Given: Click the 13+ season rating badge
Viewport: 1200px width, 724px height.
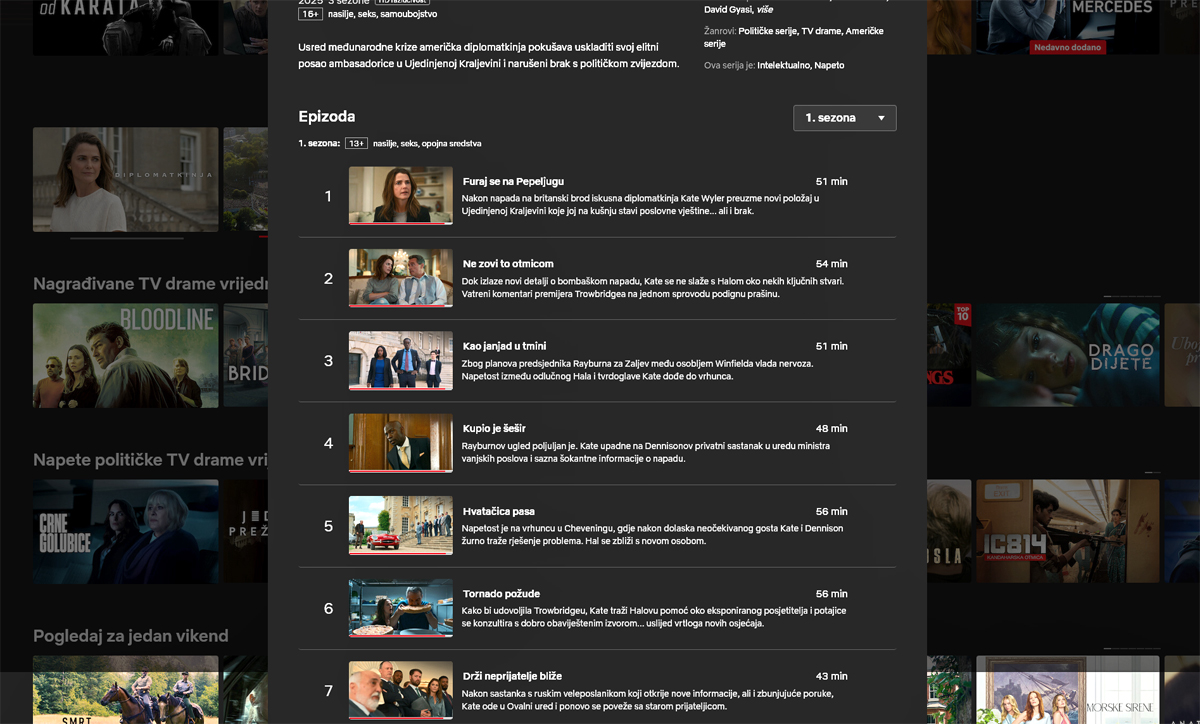Looking at the screenshot, I should (356, 144).
